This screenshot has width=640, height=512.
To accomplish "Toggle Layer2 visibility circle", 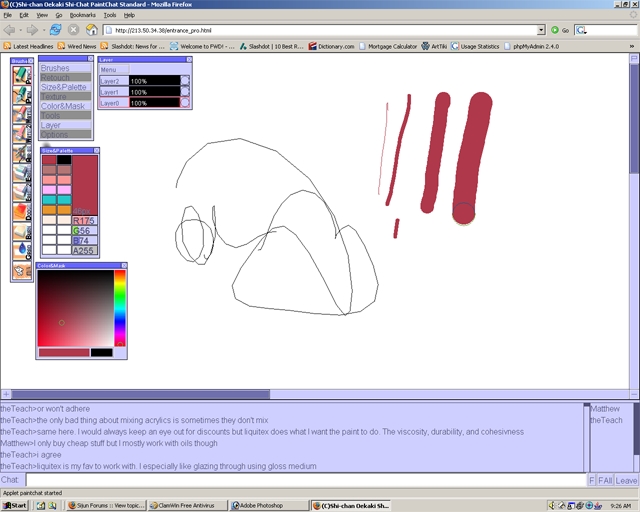I will point(185,80).
